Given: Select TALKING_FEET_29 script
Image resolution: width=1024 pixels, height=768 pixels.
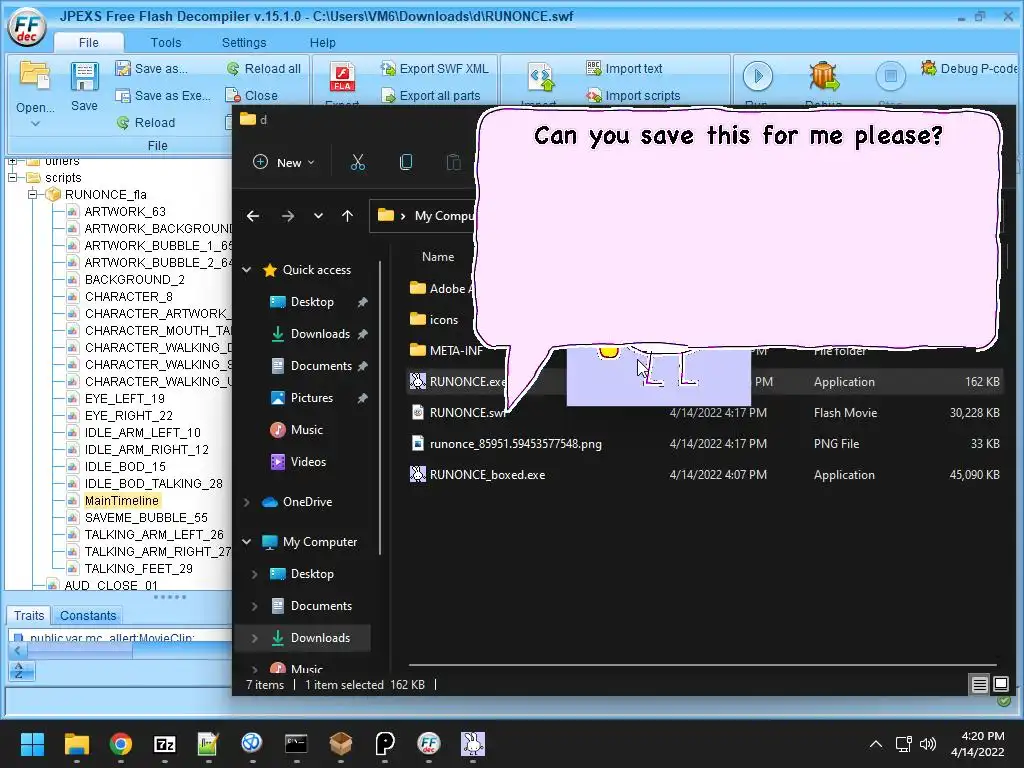Looking at the screenshot, I should coord(138,568).
